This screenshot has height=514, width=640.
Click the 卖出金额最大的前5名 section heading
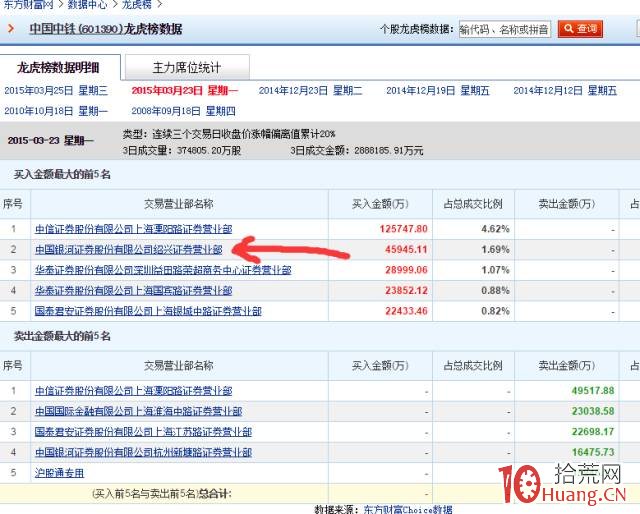pos(62,336)
